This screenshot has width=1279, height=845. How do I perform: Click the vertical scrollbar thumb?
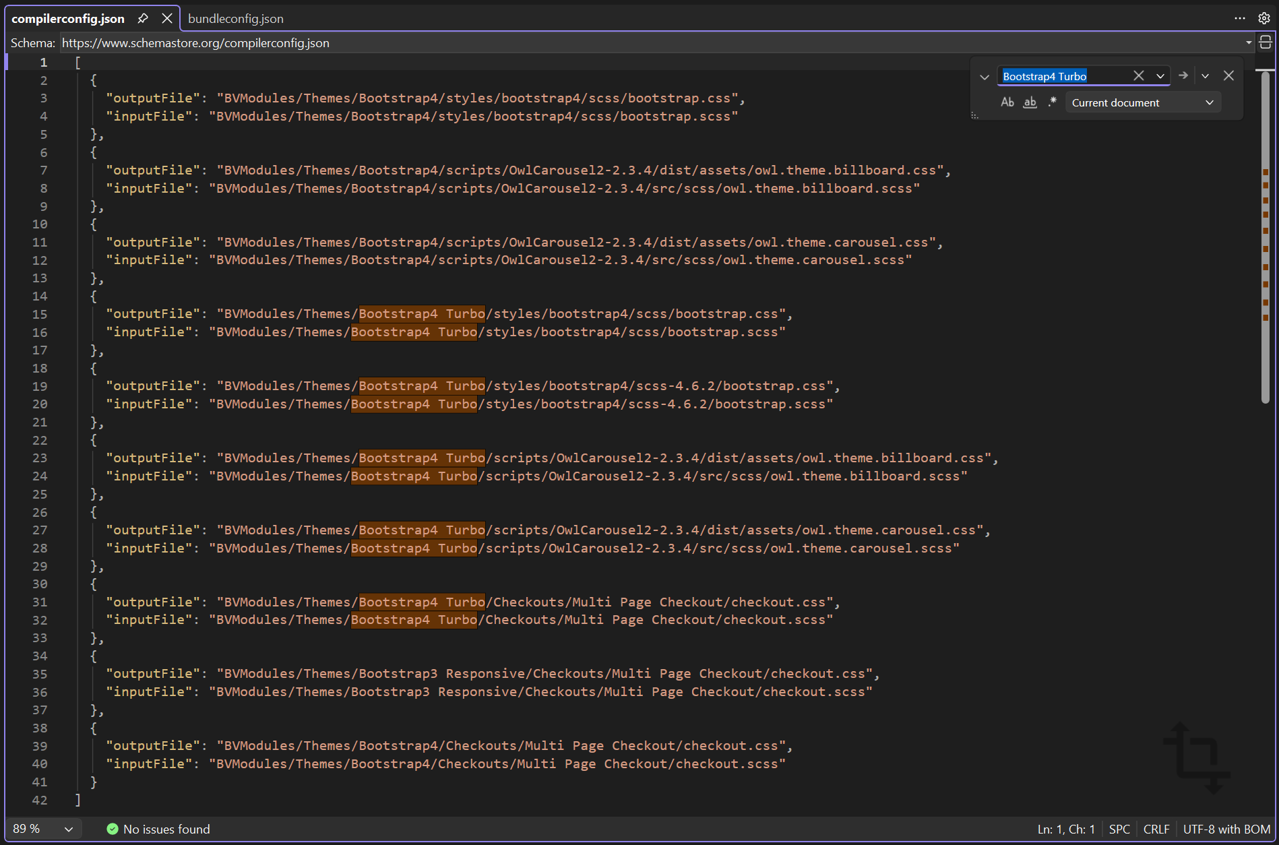pyautogui.click(x=1265, y=238)
